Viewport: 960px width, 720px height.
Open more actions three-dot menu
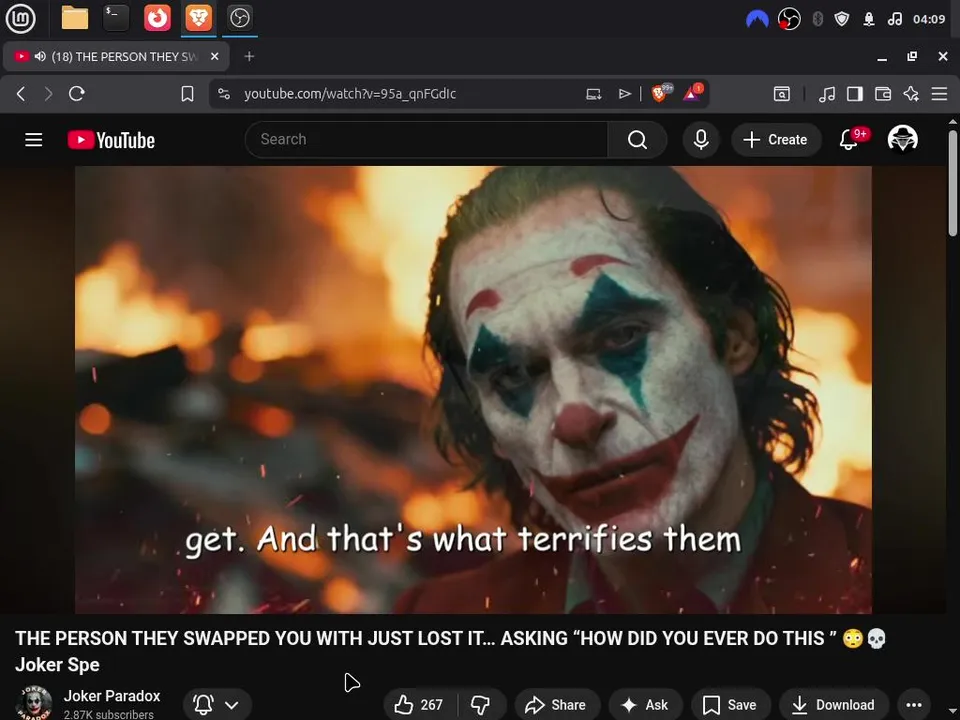pyautogui.click(x=914, y=705)
